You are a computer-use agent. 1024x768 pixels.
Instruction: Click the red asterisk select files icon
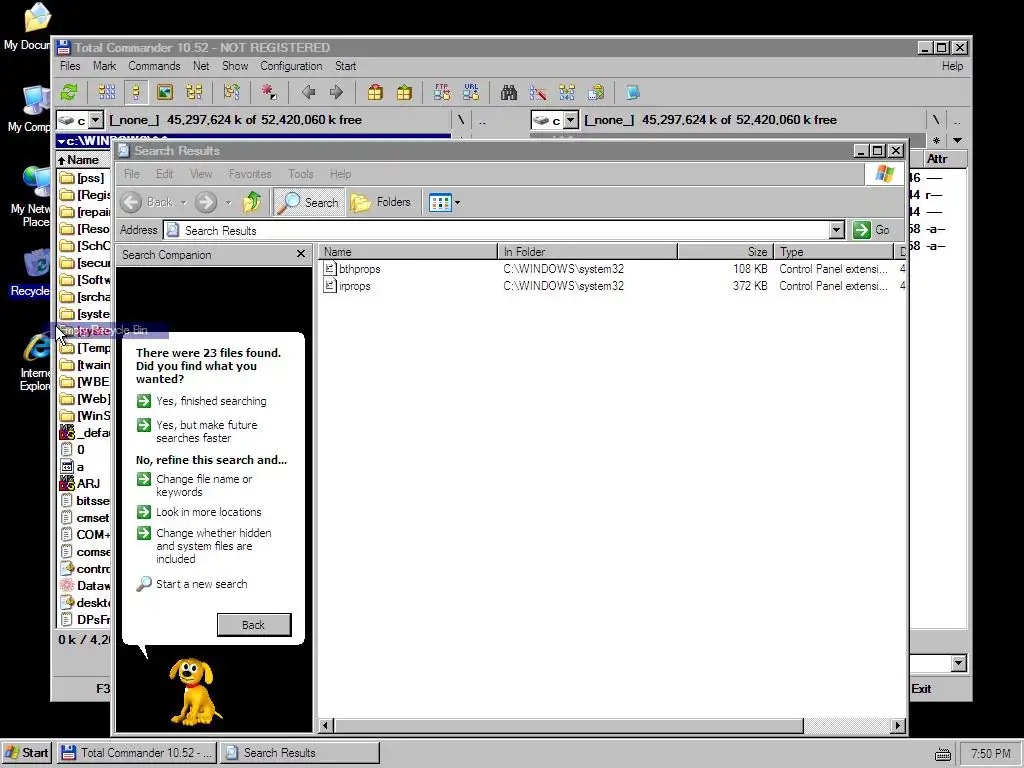(269, 92)
